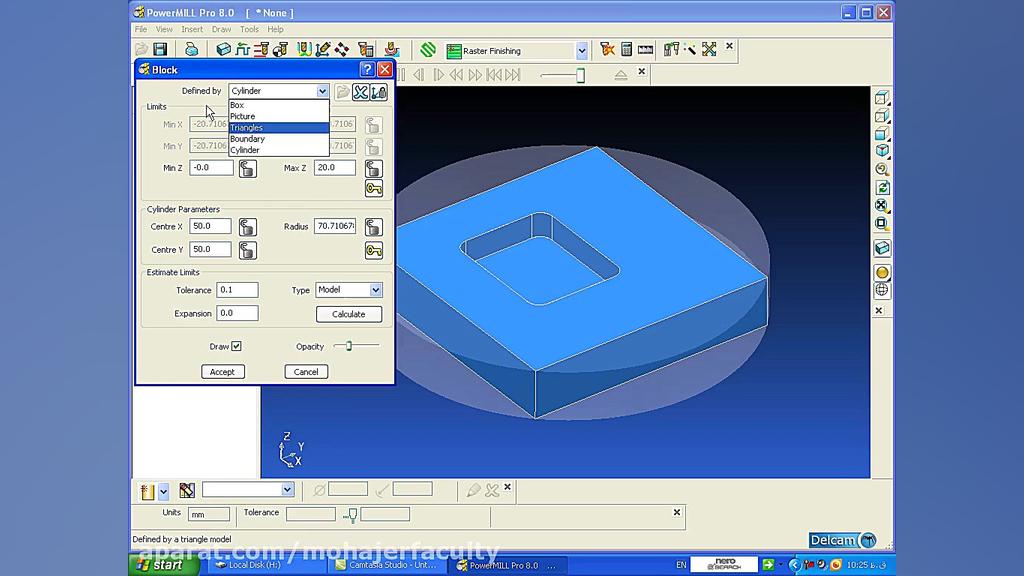This screenshot has height=576, width=1024.
Task: Expand the Raster Finishing strategy dropdown
Action: pos(581,50)
